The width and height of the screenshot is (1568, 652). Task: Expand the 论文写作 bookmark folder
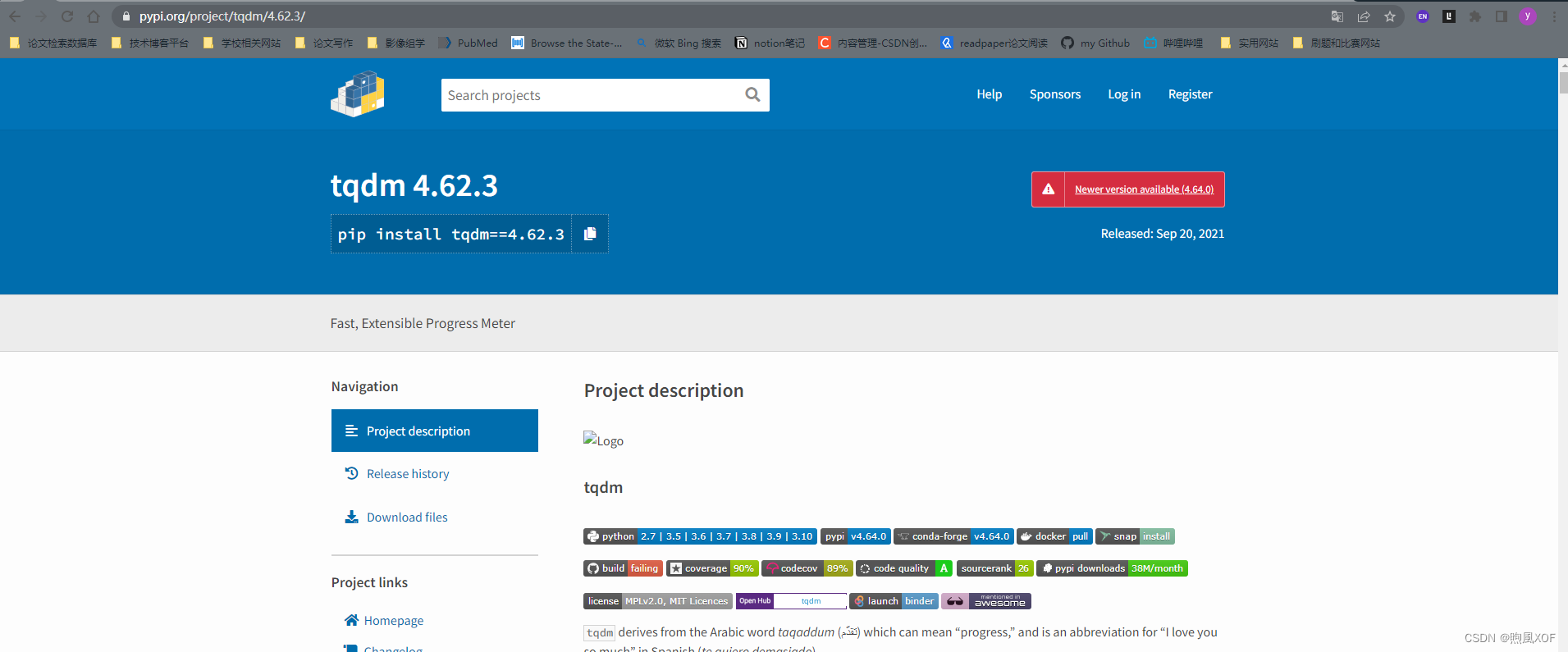click(x=323, y=43)
